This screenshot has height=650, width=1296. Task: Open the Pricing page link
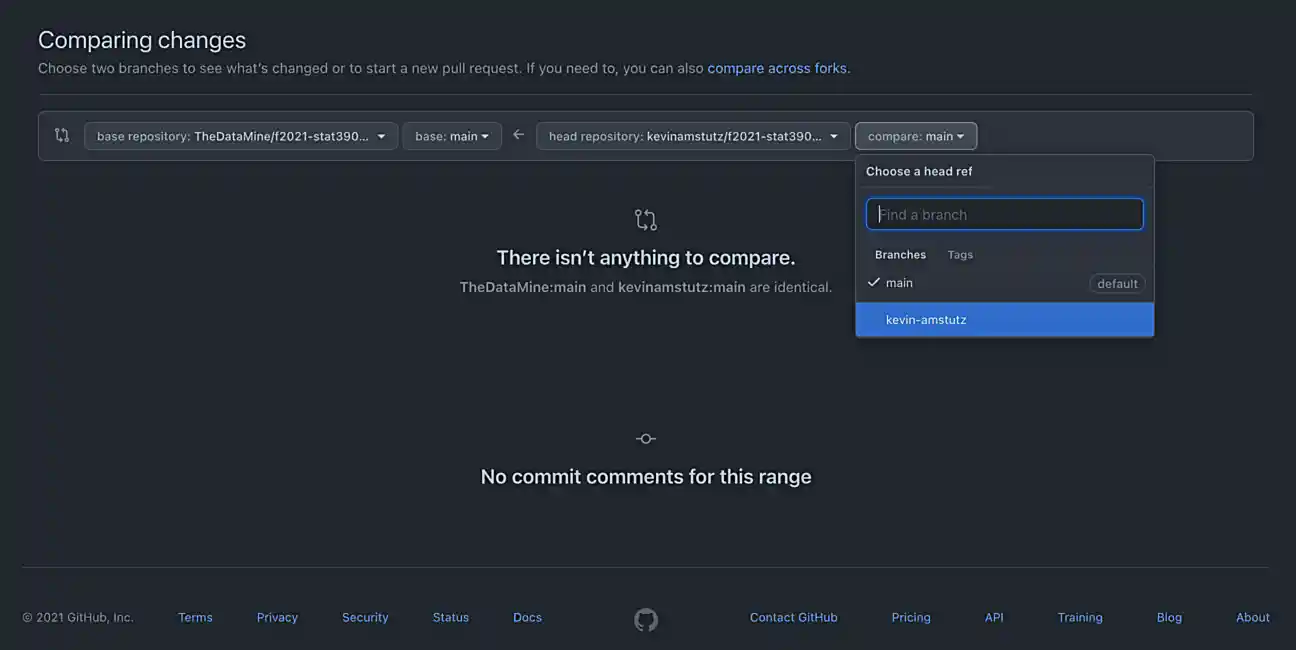coord(911,617)
